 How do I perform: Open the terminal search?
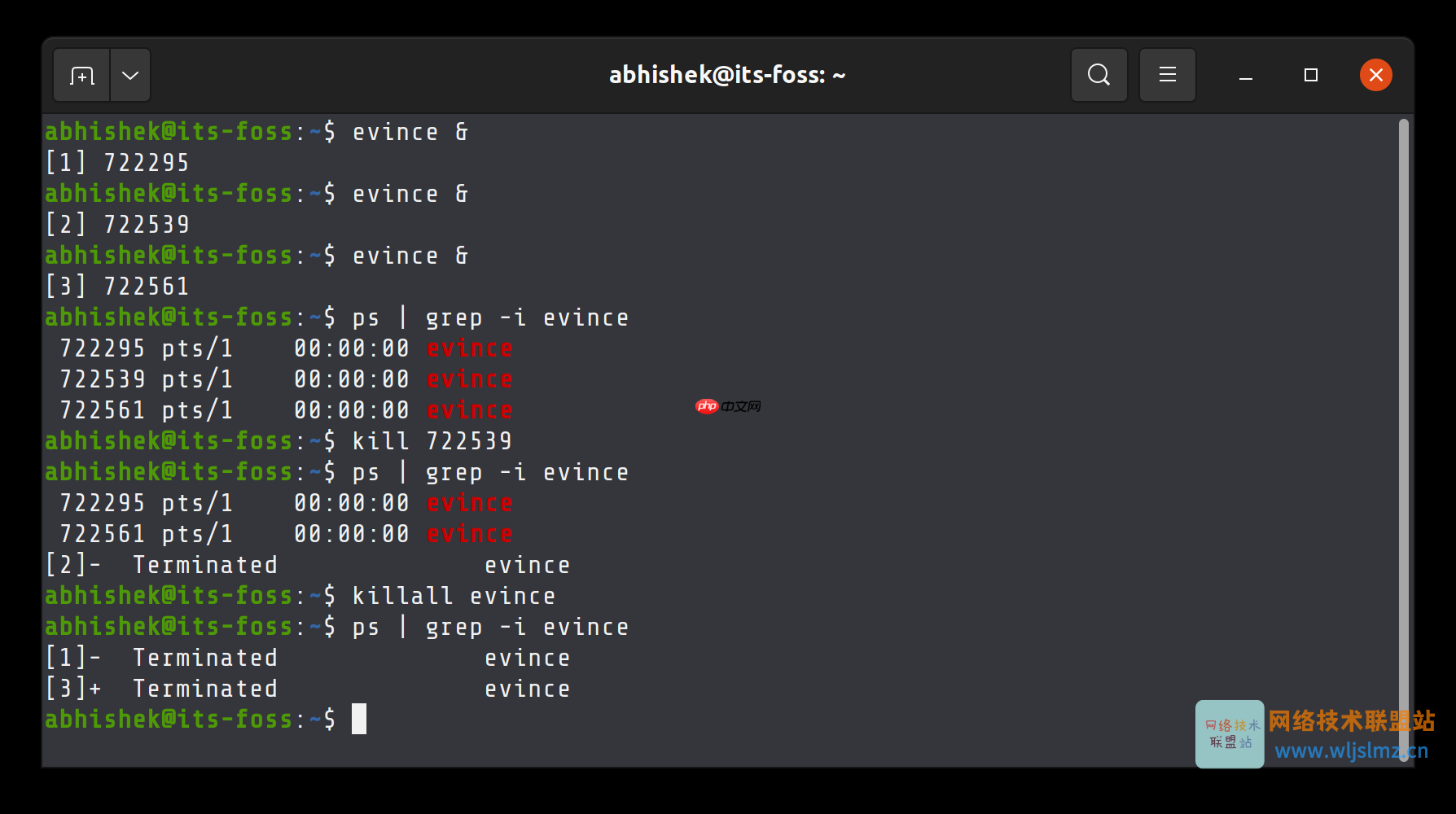1099,75
